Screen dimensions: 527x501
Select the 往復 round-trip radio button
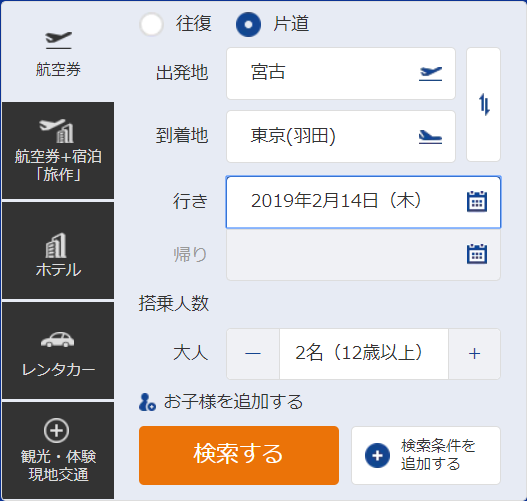tap(151, 24)
